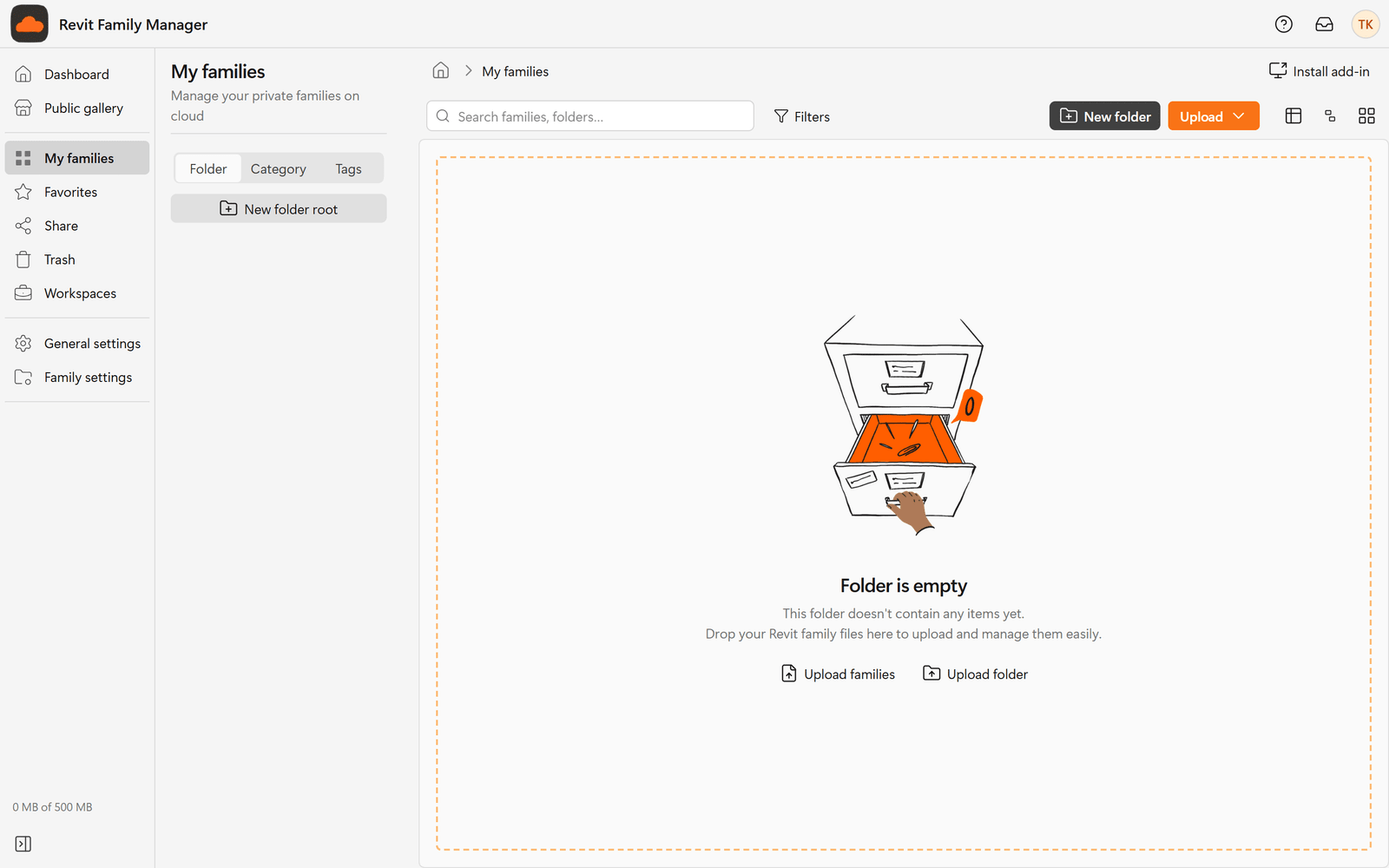Open Workspaces from the sidebar
Viewport: 1389px width, 868px height.
coord(77,293)
